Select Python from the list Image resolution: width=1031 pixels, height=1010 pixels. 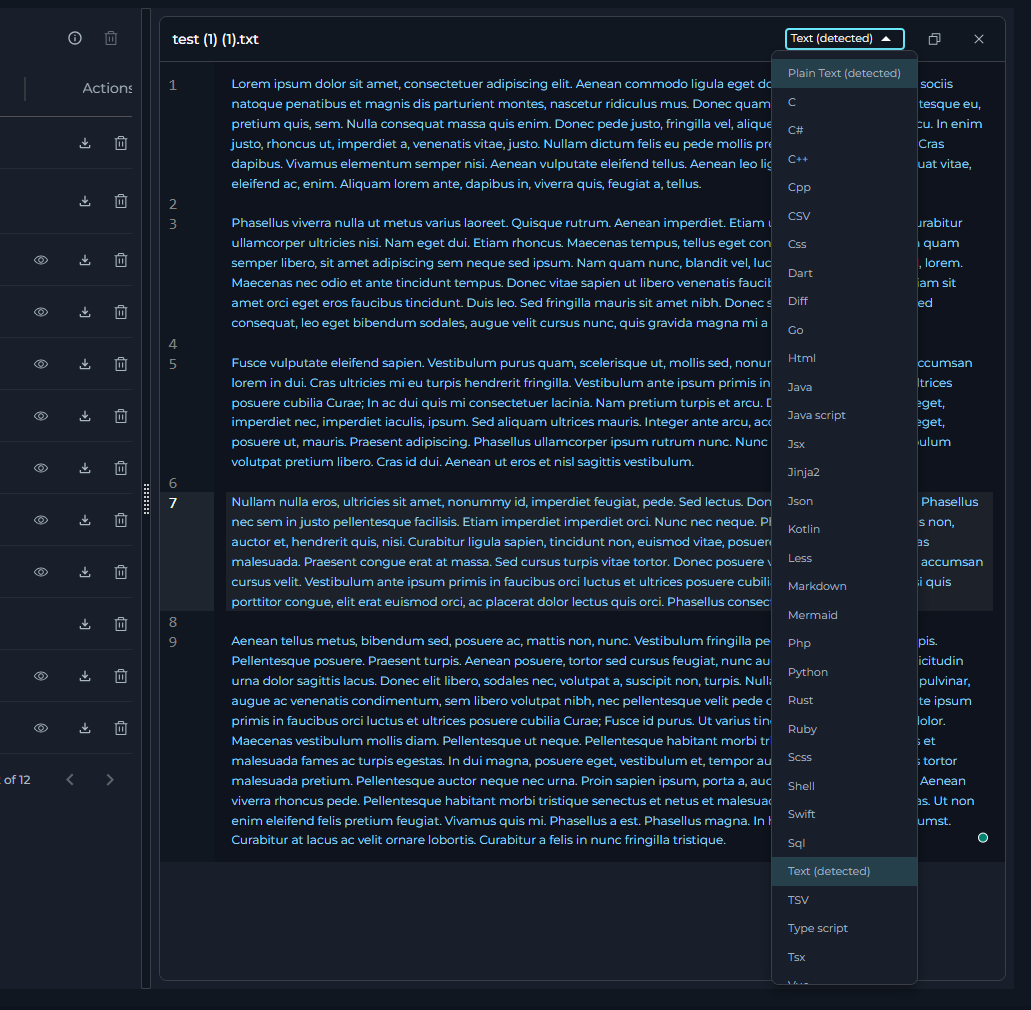tap(844, 672)
